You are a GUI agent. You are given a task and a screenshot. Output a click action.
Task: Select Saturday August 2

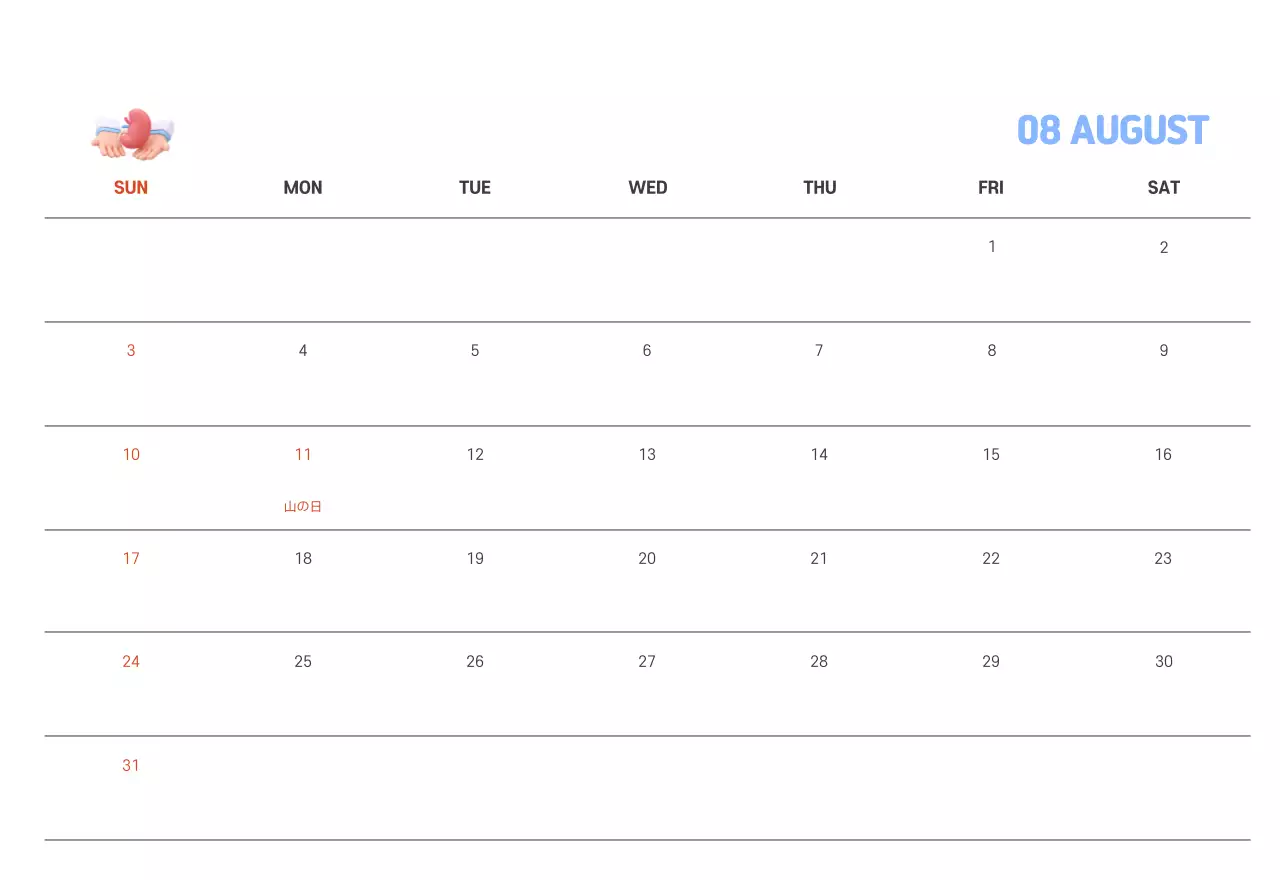point(1163,248)
